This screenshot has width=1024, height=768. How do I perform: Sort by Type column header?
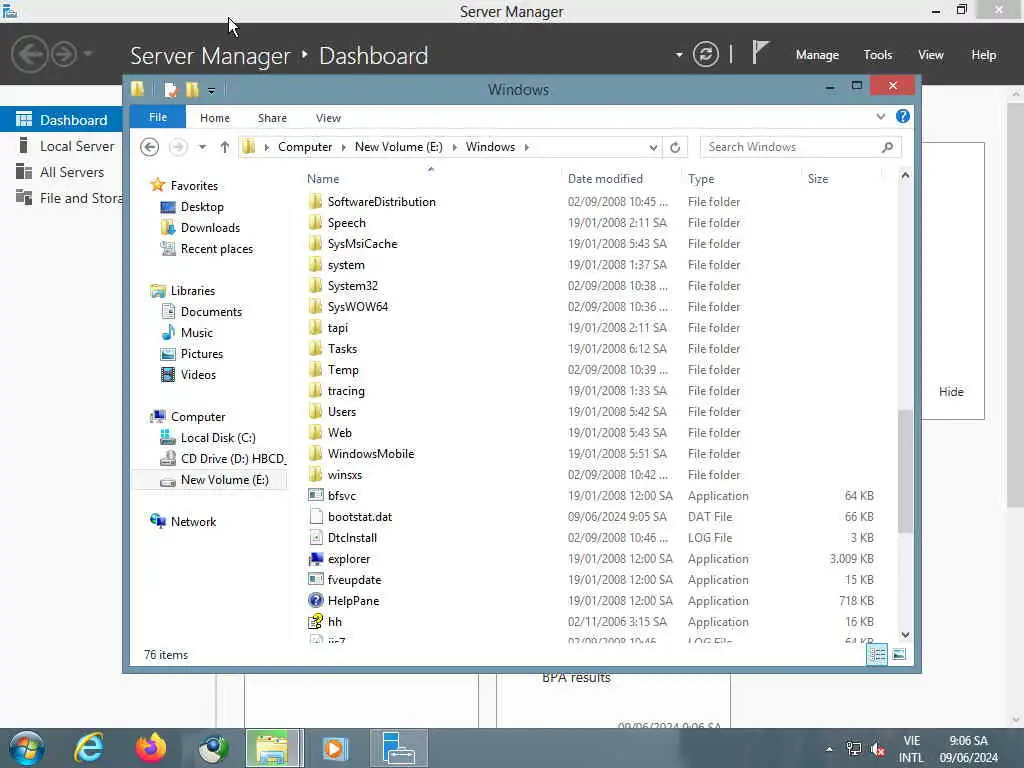(x=701, y=179)
